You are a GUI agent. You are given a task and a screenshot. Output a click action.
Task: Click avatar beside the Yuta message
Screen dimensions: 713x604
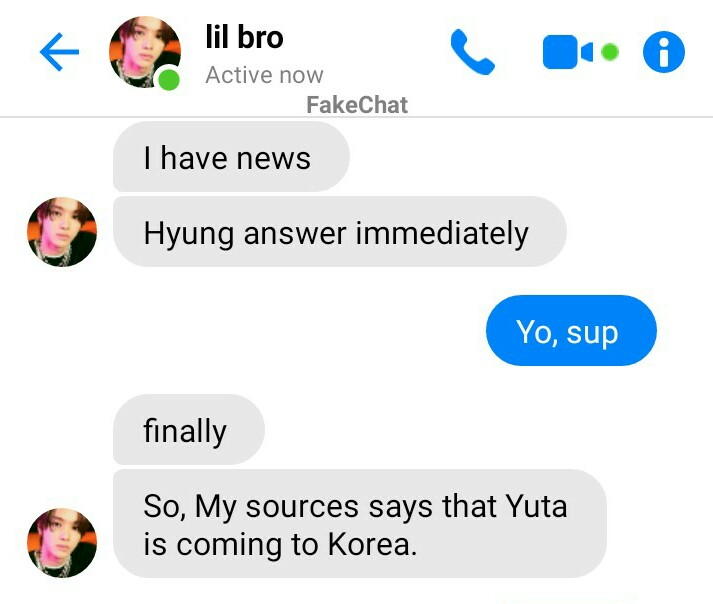pos(62,543)
